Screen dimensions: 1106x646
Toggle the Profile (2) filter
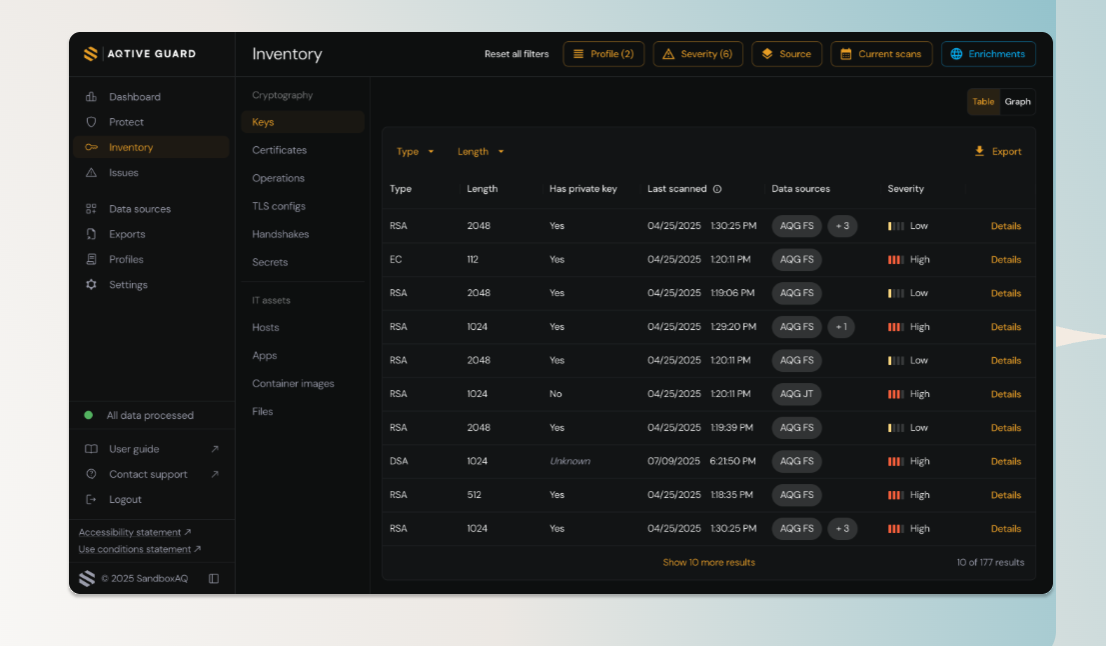(603, 54)
